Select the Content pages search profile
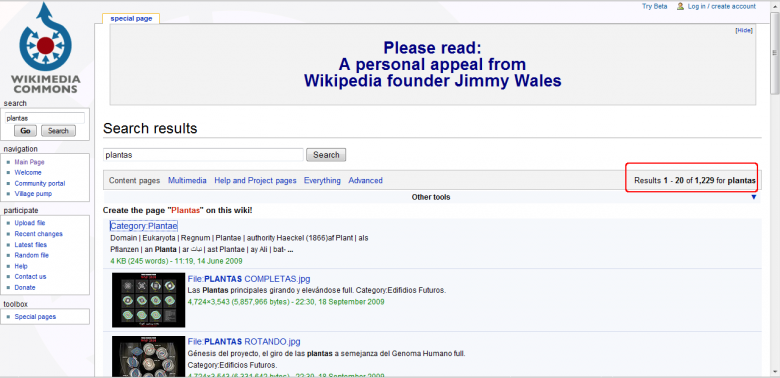This screenshot has width=780, height=378. coord(134,181)
